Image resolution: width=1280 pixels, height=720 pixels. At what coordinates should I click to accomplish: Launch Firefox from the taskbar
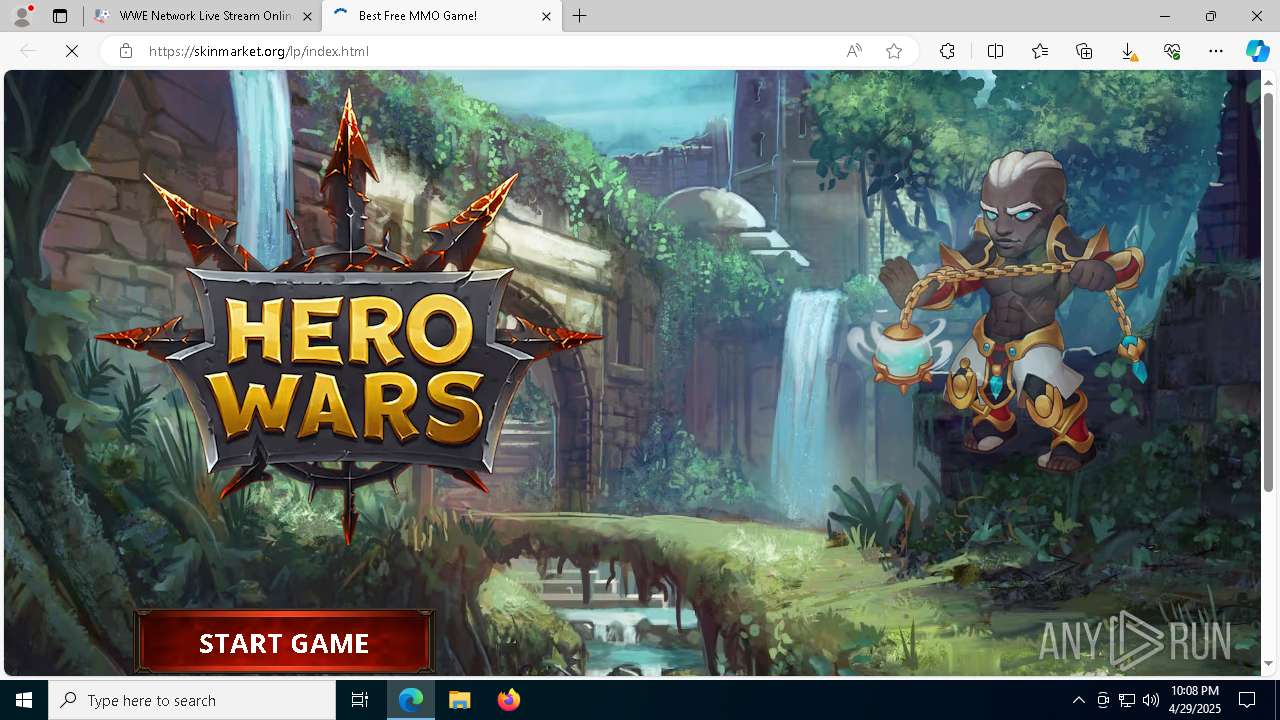click(508, 700)
